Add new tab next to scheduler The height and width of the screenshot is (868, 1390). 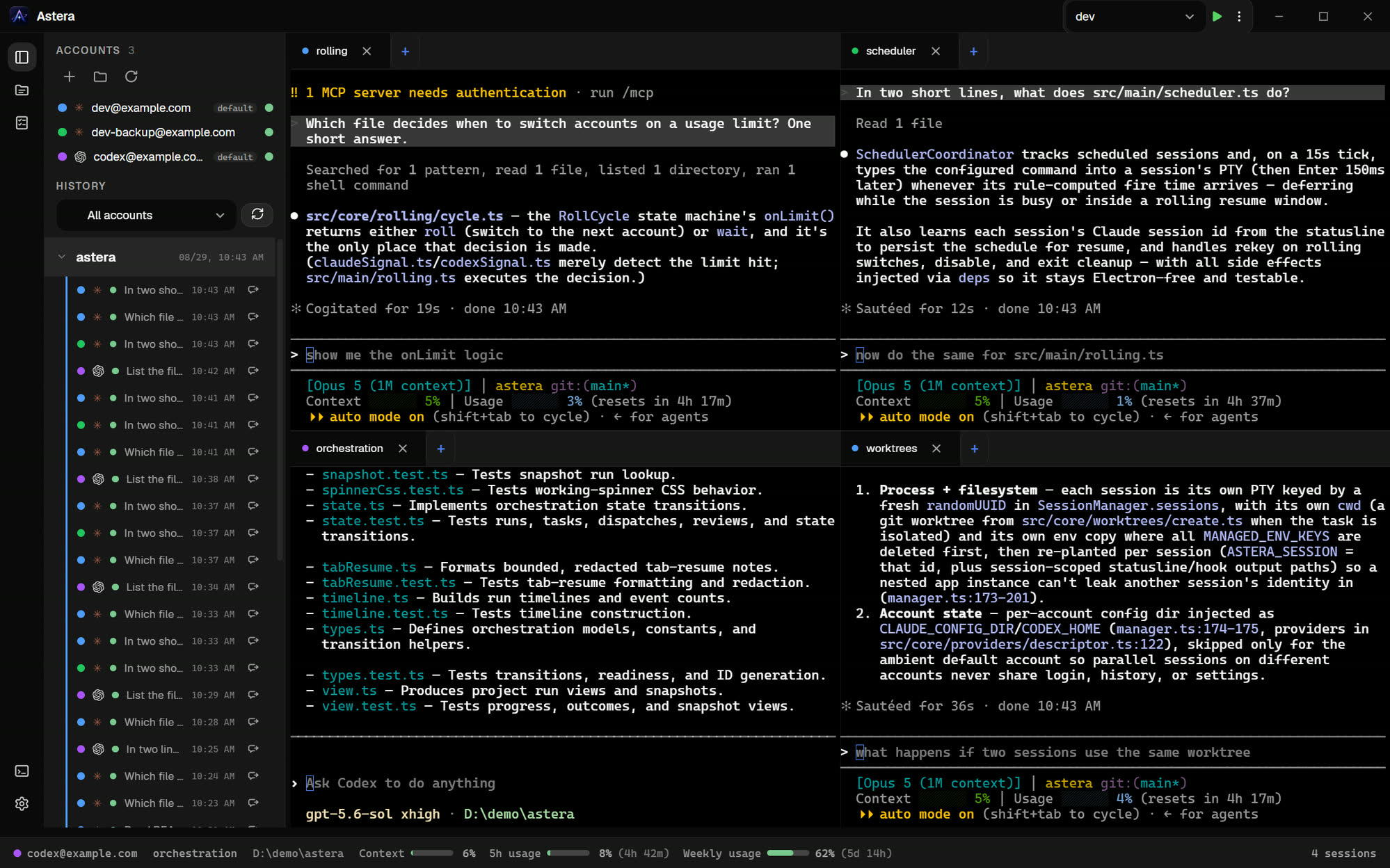coord(973,51)
